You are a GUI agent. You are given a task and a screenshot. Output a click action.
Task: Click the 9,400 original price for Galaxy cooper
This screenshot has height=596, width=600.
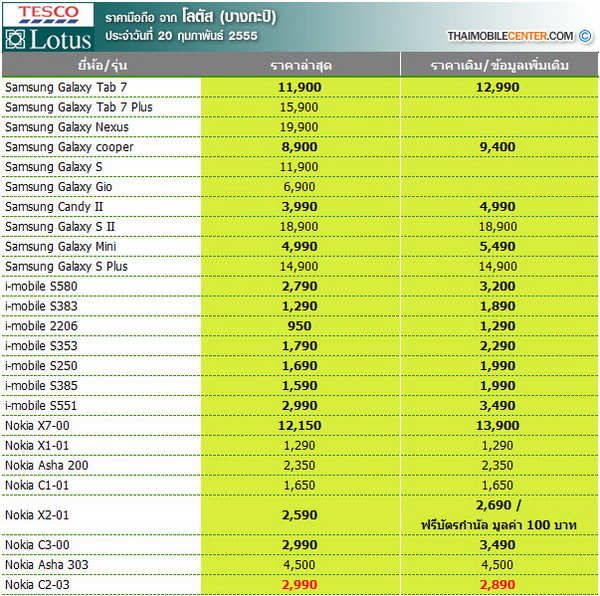(x=497, y=147)
